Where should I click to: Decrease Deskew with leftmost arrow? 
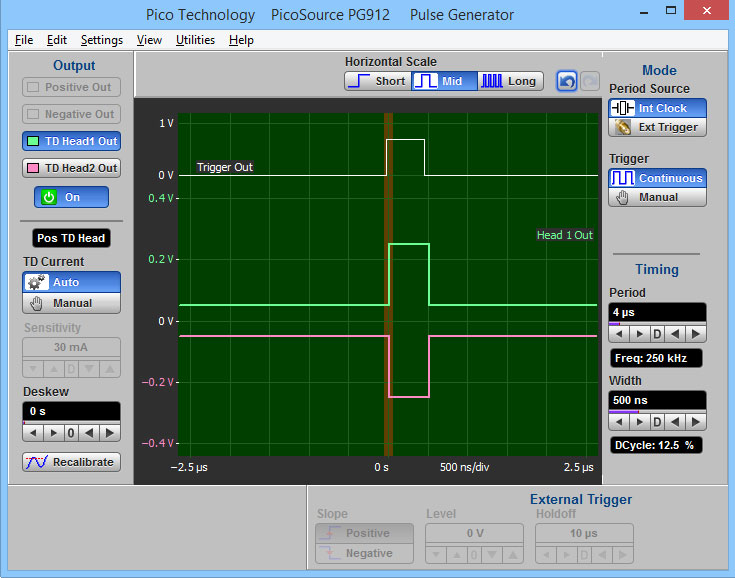point(32,433)
